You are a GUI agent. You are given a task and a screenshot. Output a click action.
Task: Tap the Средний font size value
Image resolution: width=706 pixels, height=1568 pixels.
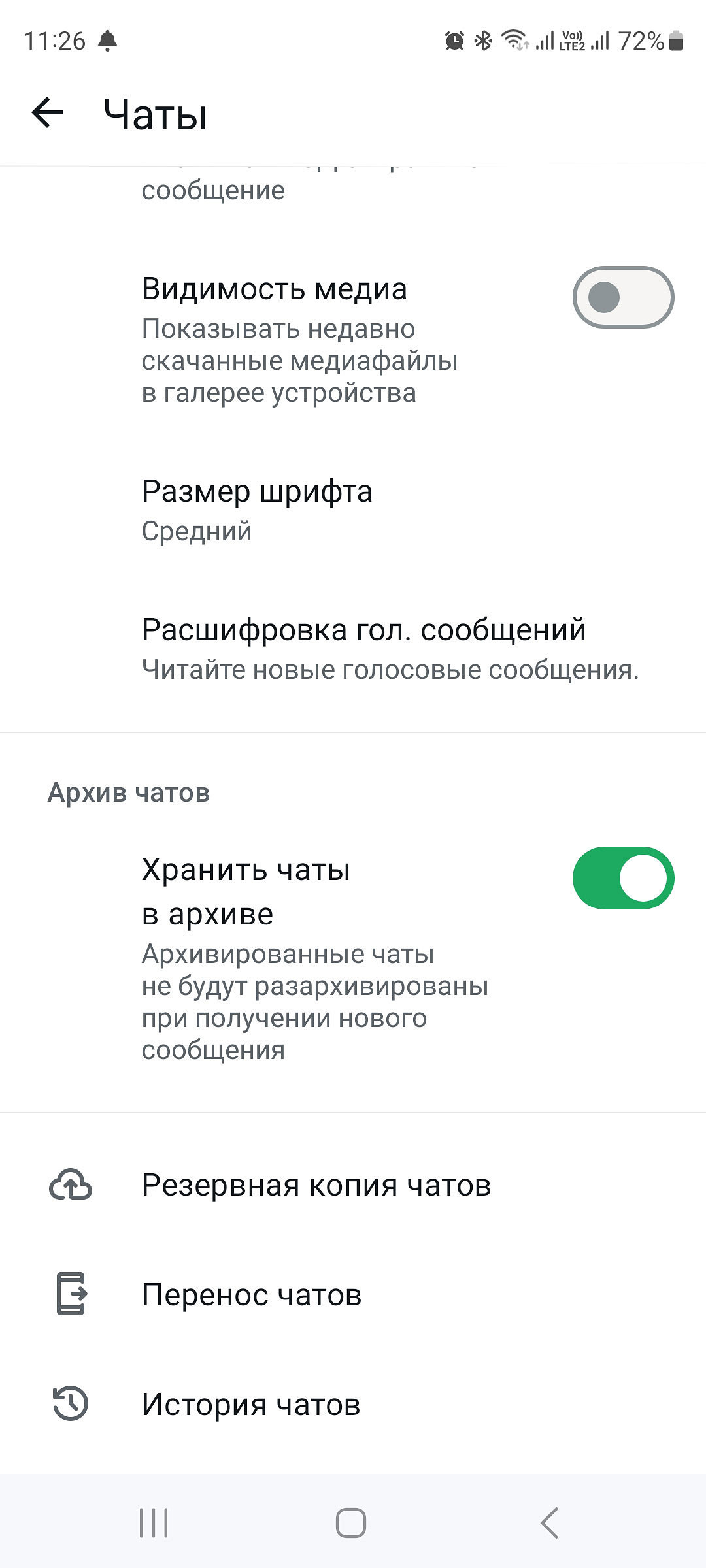197,531
